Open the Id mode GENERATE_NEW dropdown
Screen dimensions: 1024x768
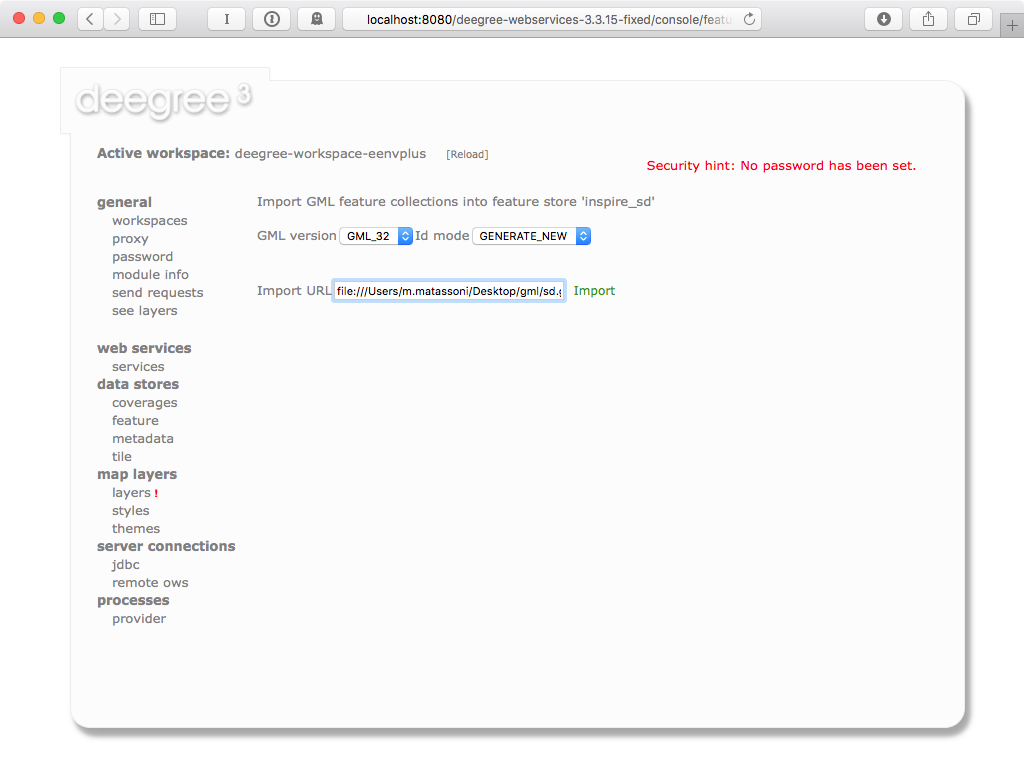click(532, 236)
